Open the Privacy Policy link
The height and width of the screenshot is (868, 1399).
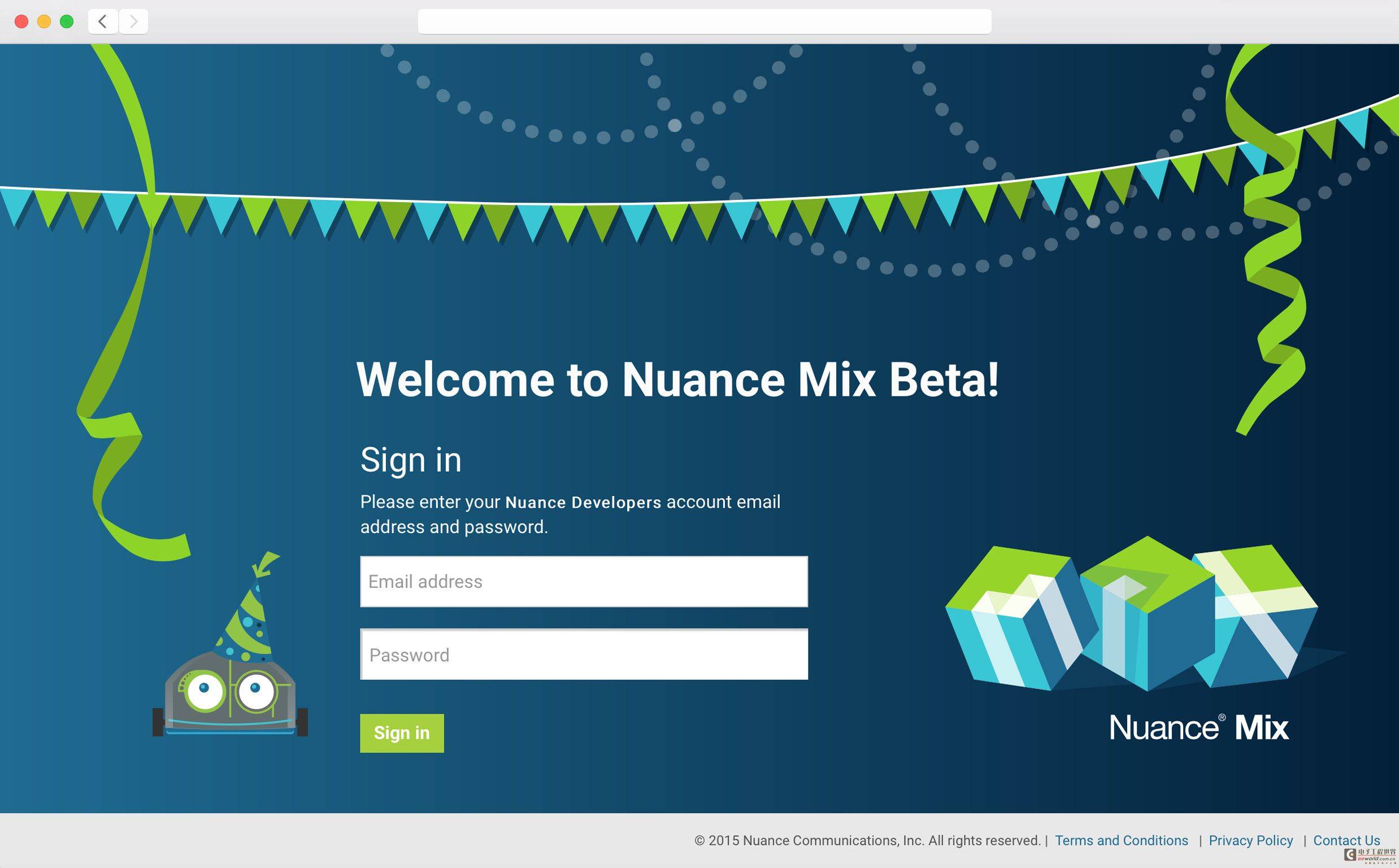(1251, 840)
